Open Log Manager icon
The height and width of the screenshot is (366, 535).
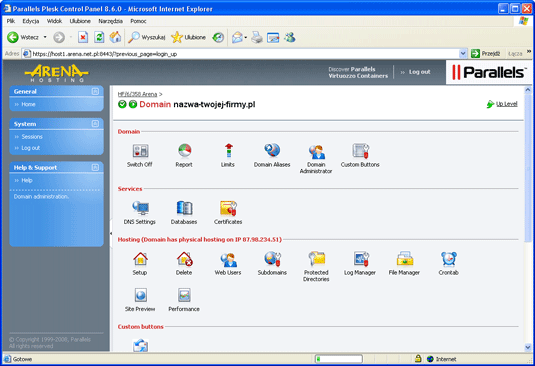360,259
